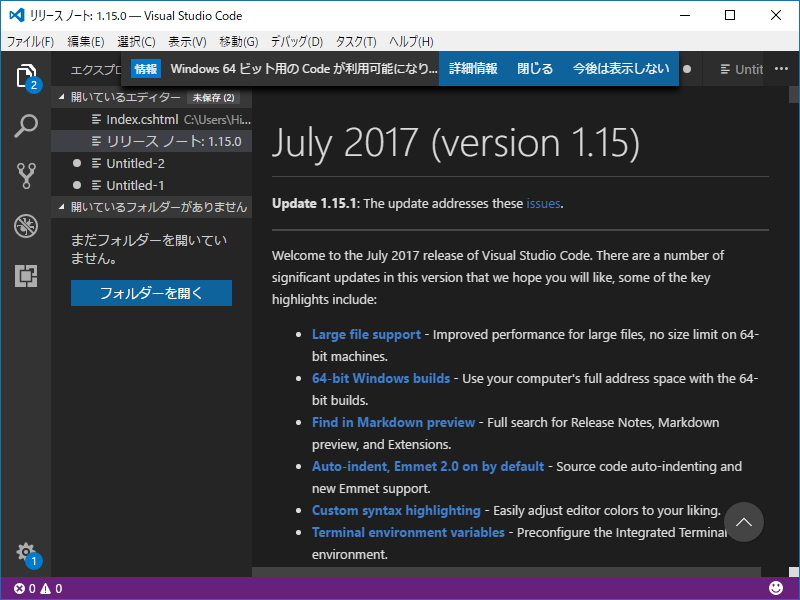
Task: Open the Extensions view icon
Action: [x=26, y=276]
